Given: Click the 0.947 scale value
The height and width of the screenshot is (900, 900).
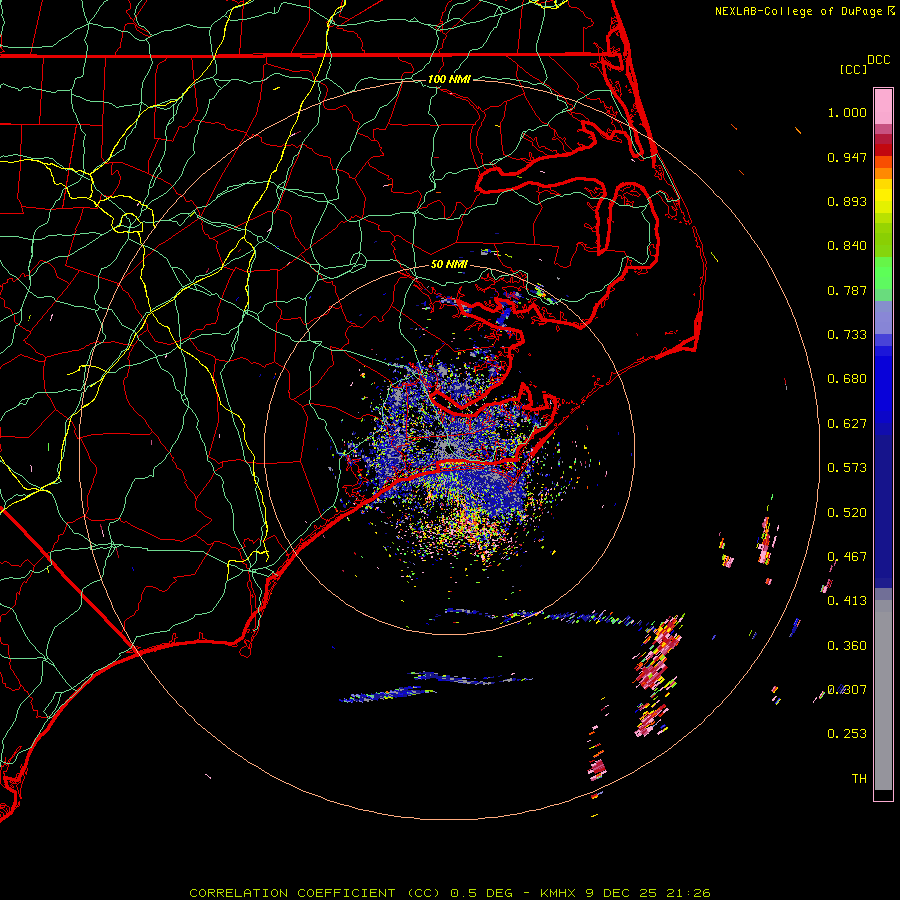Looking at the screenshot, I should (x=847, y=157).
